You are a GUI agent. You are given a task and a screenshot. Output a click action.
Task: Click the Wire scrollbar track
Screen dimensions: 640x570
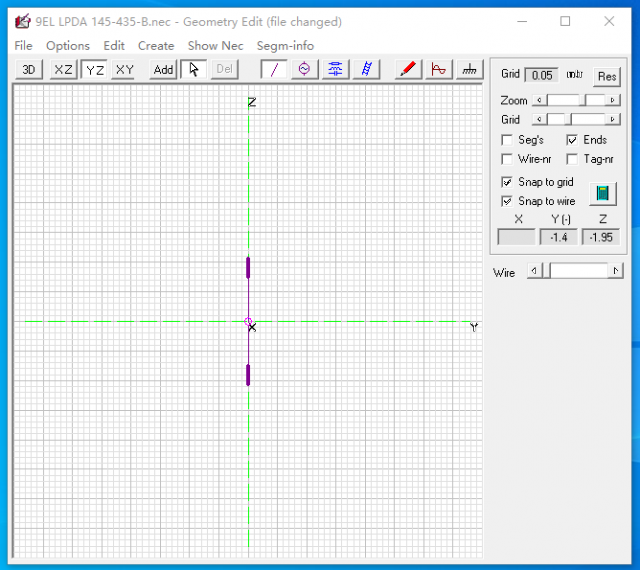(580, 271)
